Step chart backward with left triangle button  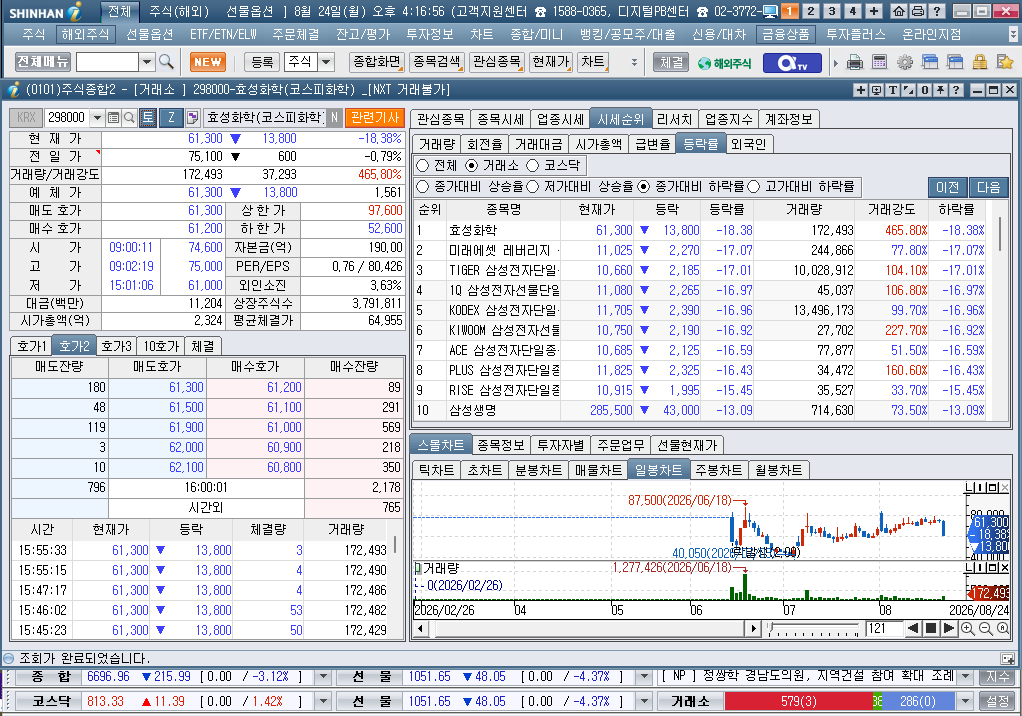[x=913, y=629]
